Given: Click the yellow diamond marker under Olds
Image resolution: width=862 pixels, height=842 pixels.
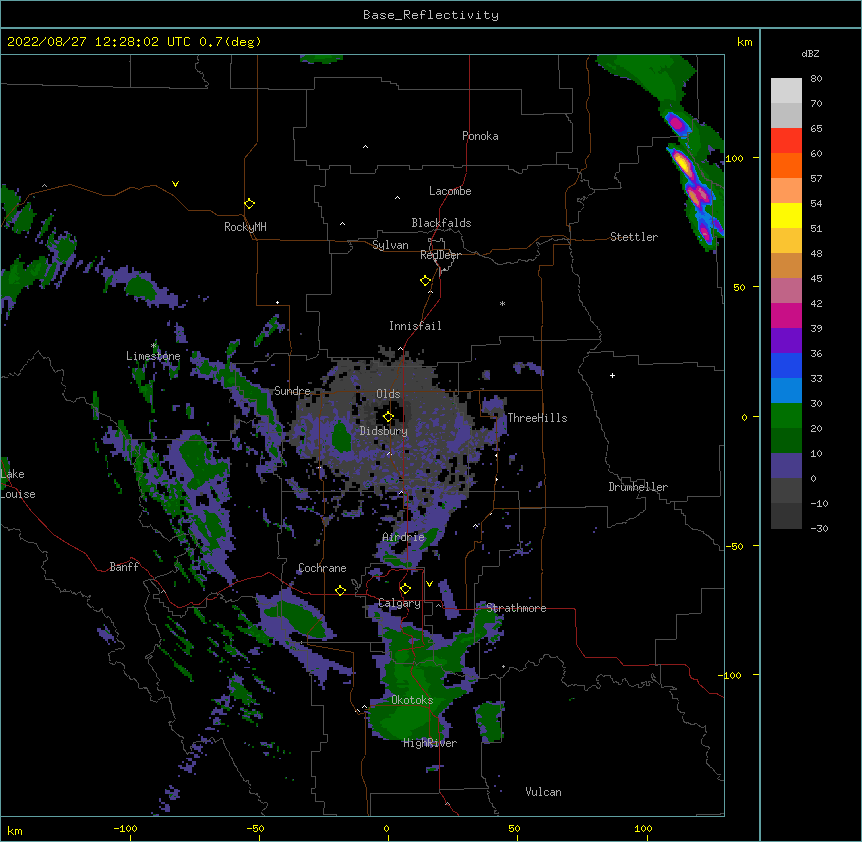Looking at the screenshot, I should pyautogui.click(x=388, y=417).
